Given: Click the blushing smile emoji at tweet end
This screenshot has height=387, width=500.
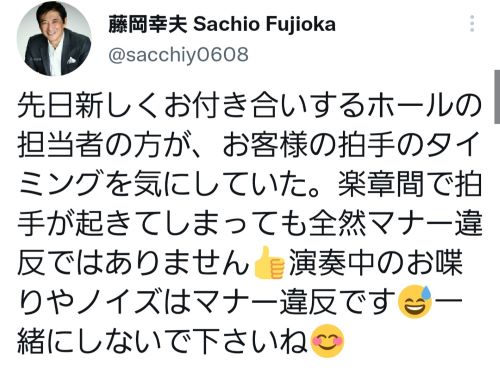Looking at the screenshot, I should 327,341.
